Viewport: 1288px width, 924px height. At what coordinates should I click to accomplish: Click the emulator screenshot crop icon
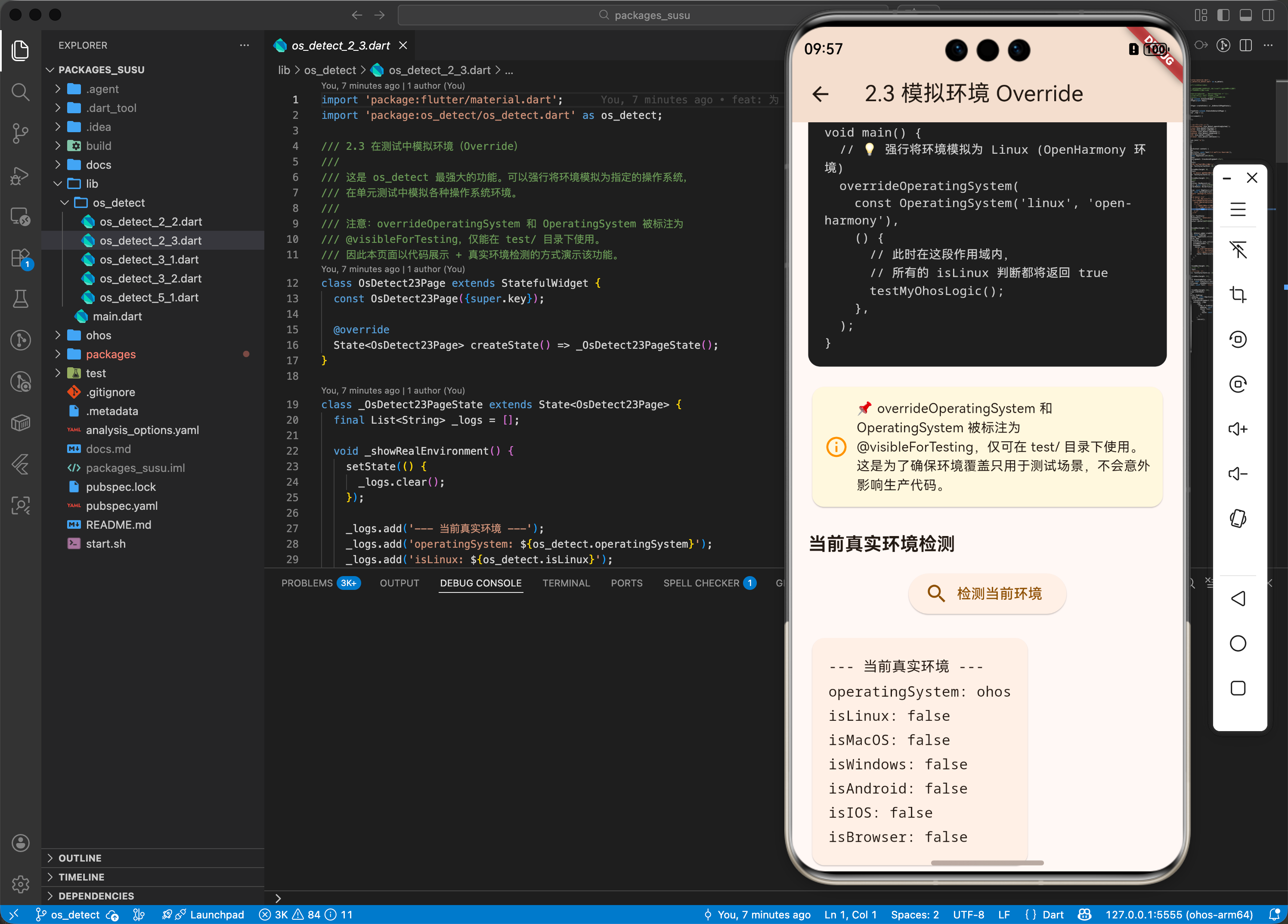[x=1238, y=295]
